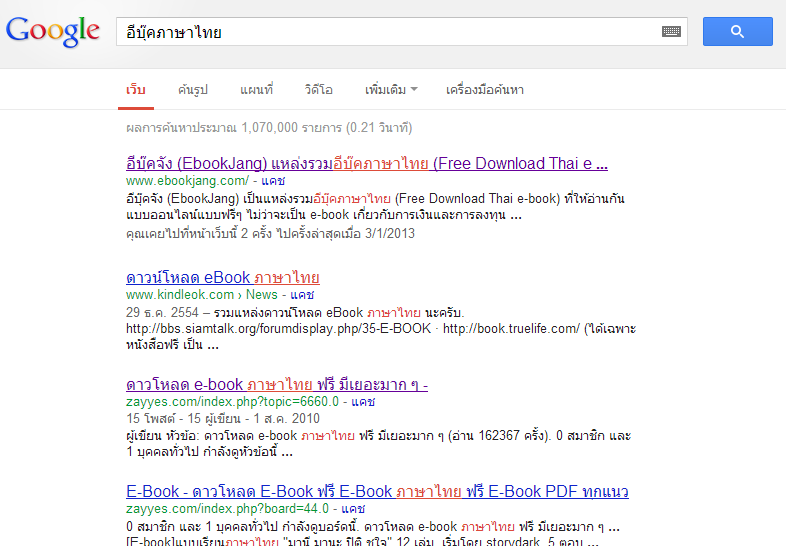
Task: Click the blue magnifier search button
Action: coord(737,32)
